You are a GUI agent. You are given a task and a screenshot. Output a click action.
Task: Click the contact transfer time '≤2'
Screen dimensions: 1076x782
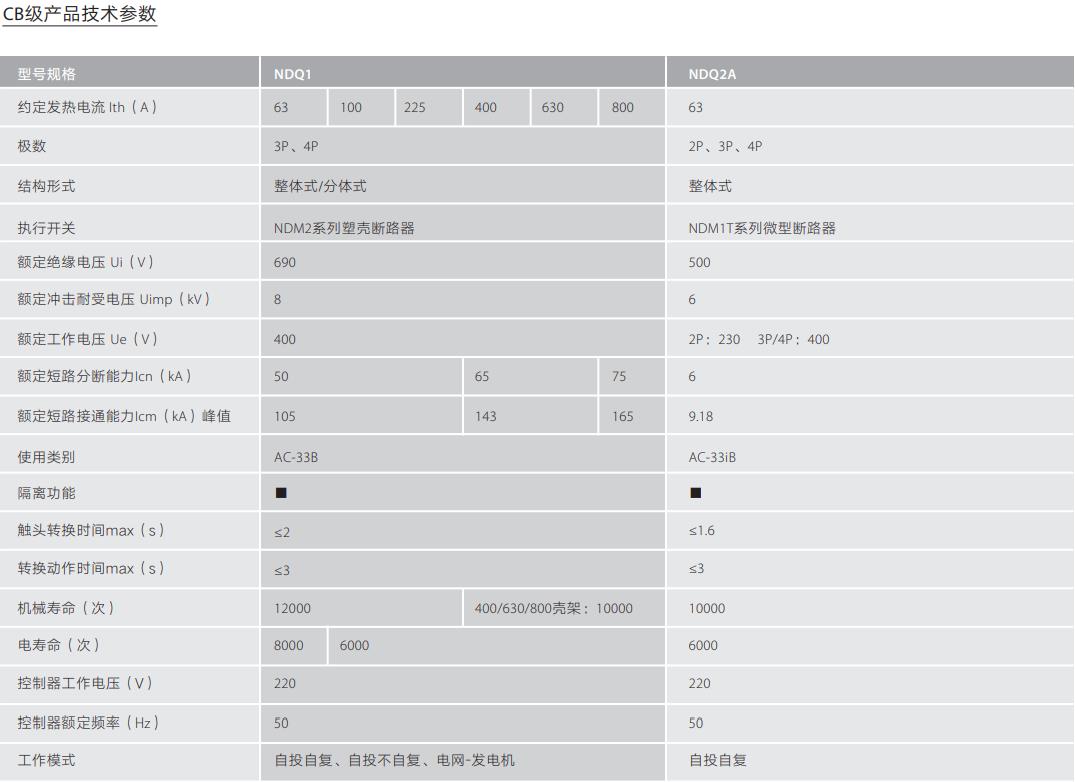[x=282, y=532]
